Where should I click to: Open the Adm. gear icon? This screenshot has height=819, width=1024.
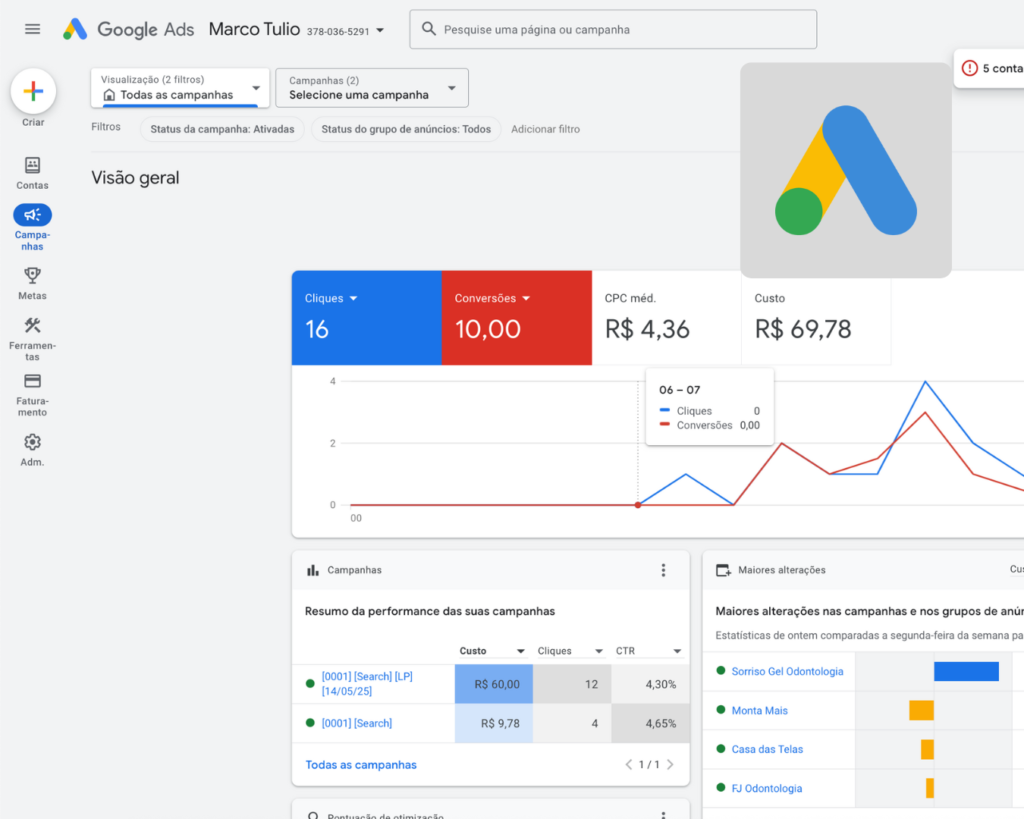[32, 442]
